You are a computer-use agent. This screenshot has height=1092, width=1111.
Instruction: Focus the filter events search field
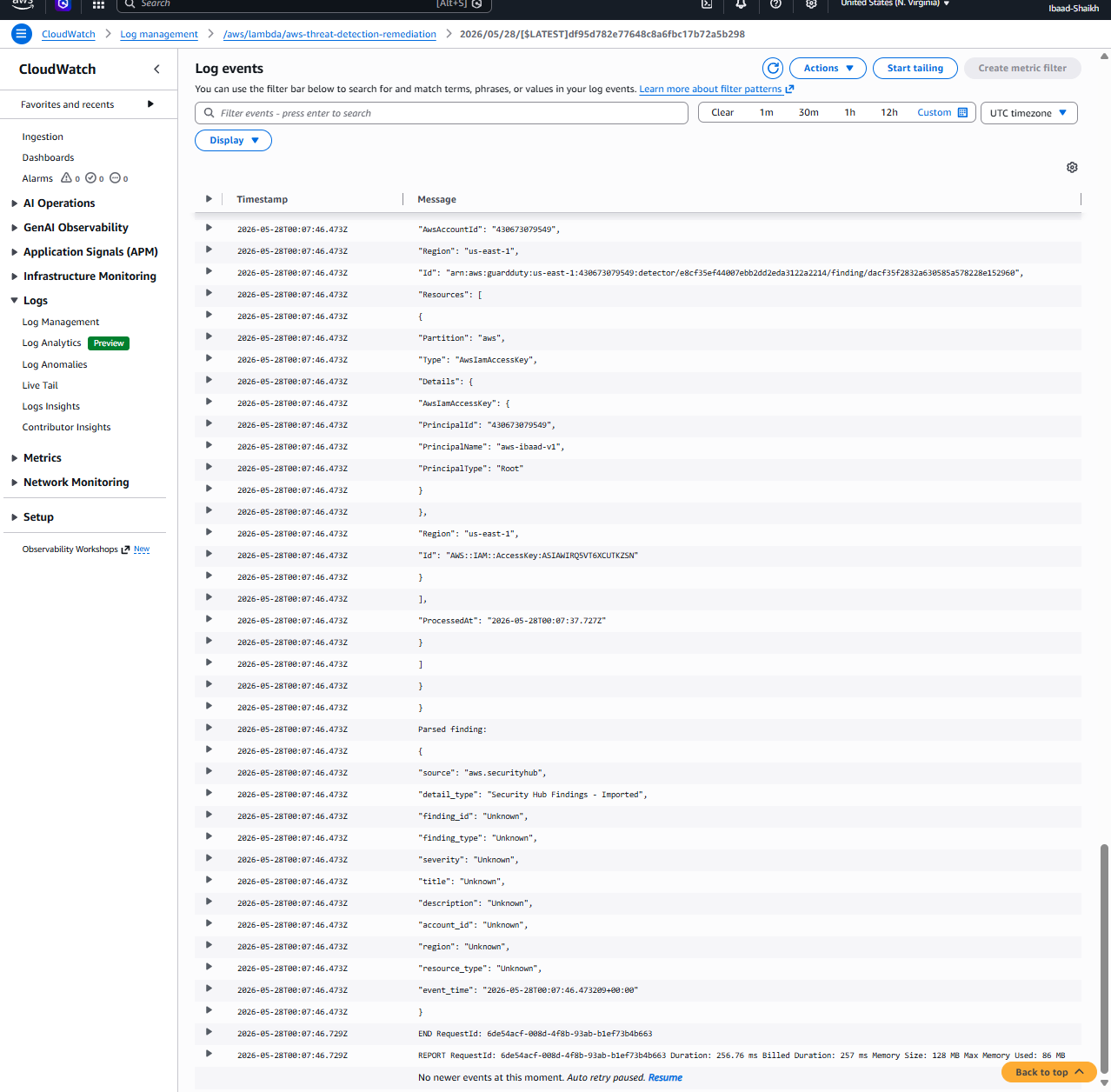point(442,113)
